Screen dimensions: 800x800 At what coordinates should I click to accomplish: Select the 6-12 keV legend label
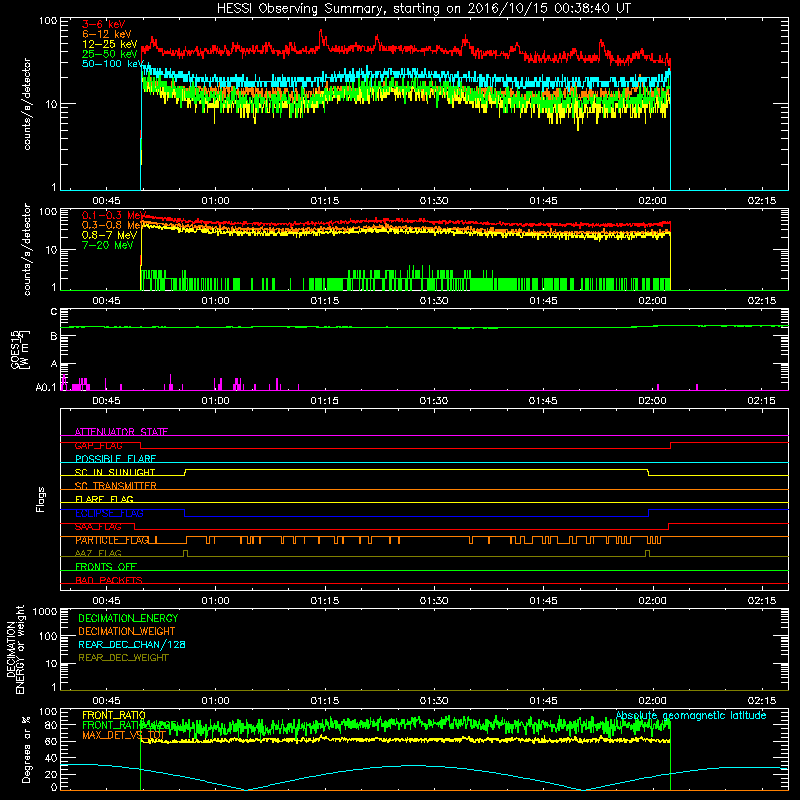(x=106, y=34)
